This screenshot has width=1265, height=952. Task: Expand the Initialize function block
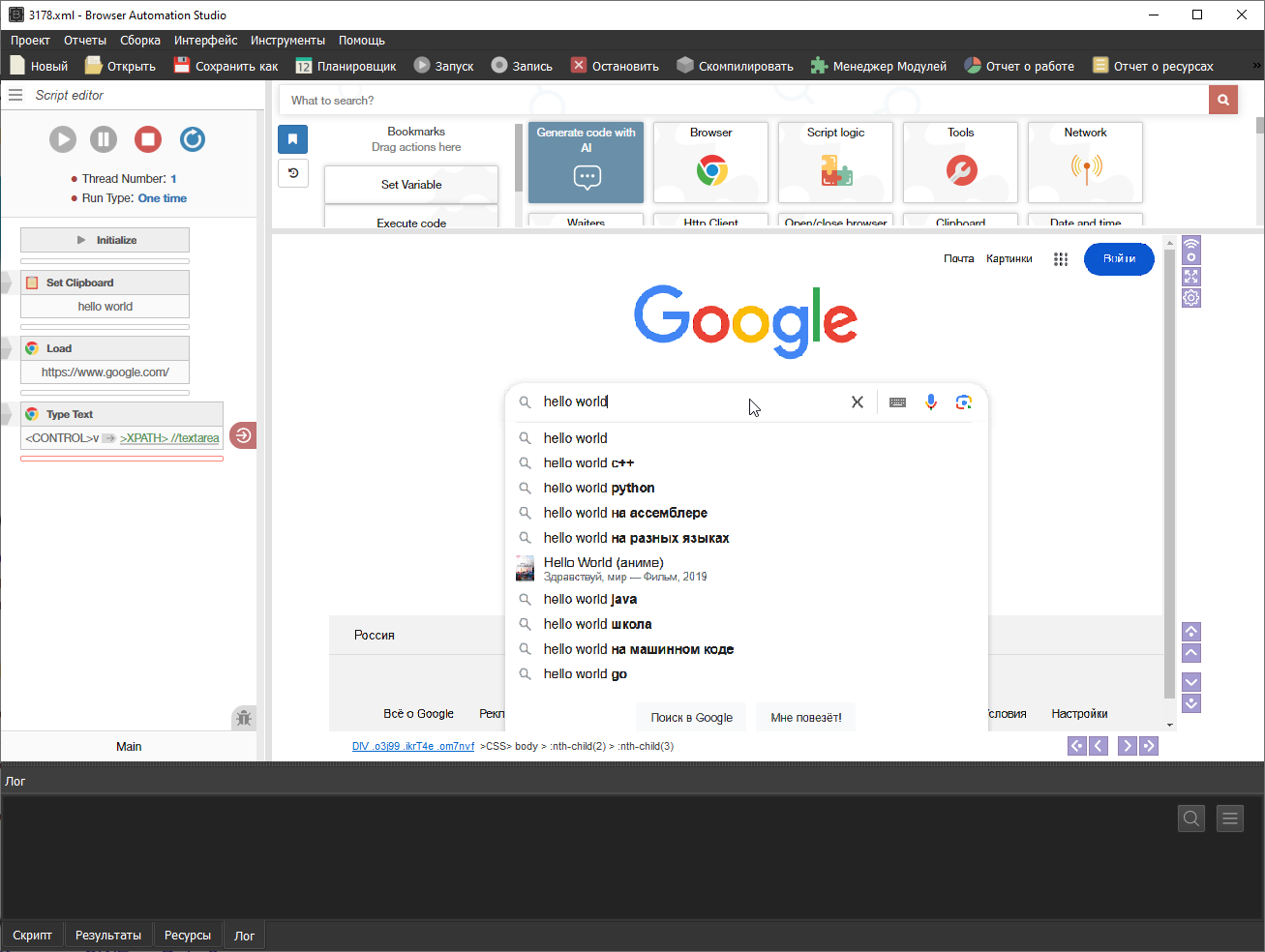click(x=105, y=240)
